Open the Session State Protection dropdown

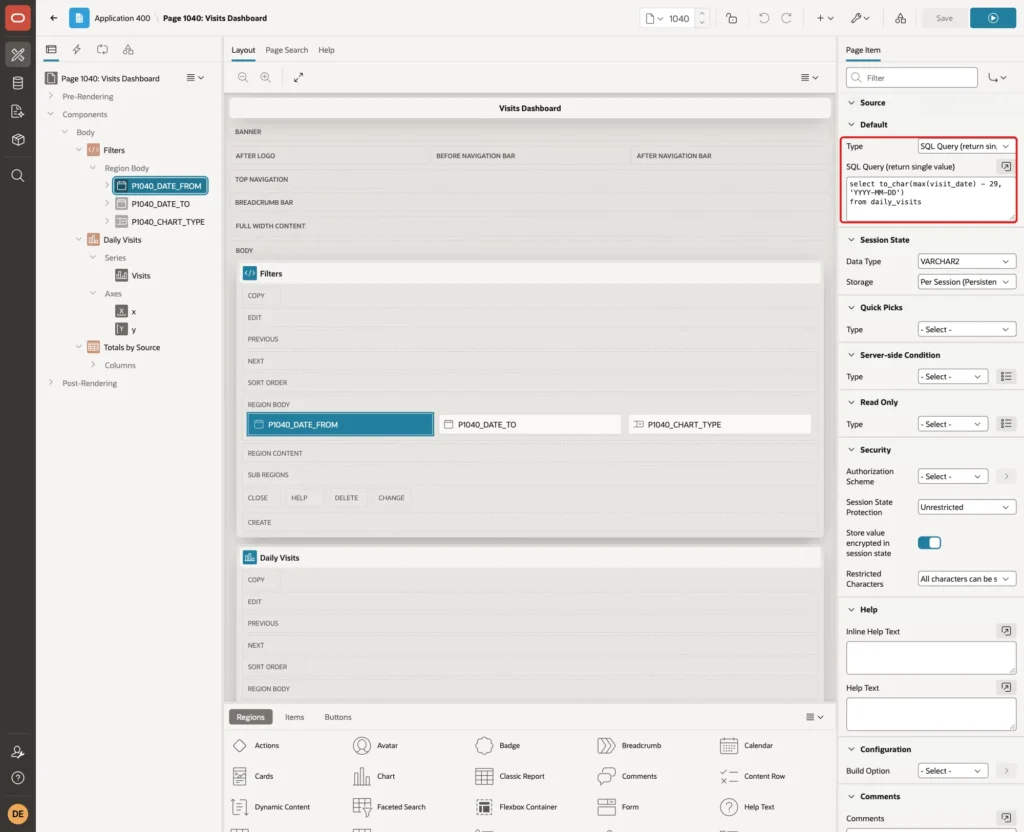(965, 507)
